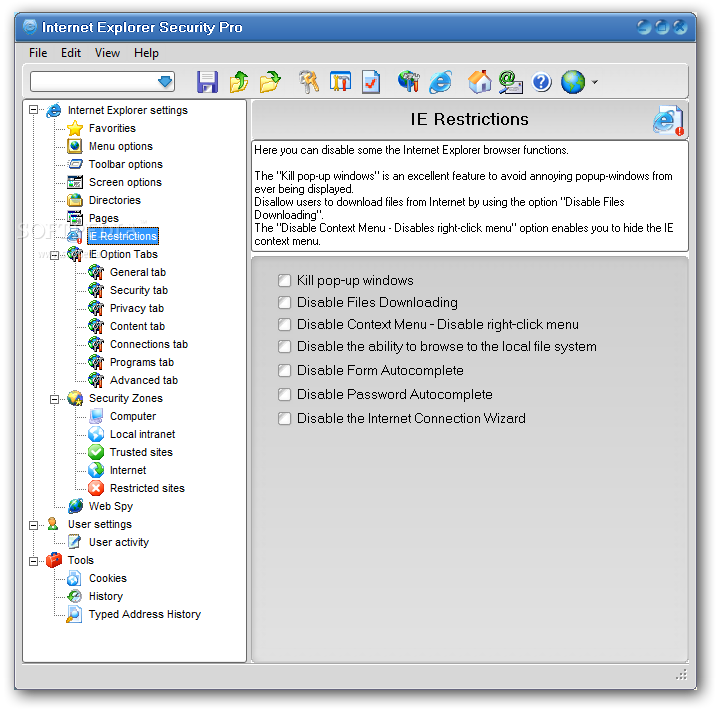
Task: Click the window resize grip corner
Action: pyautogui.click(x=681, y=675)
